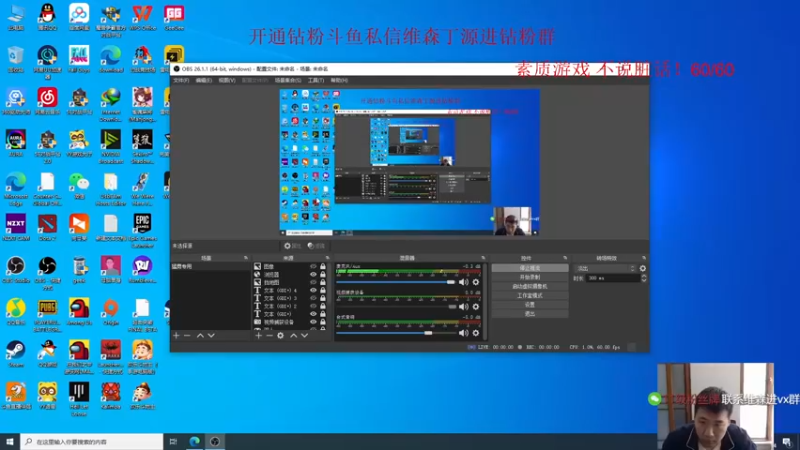This screenshot has width=800, height=450.
Task: Adjust the 视频捕获设备 volume slider
Action: pos(396,307)
